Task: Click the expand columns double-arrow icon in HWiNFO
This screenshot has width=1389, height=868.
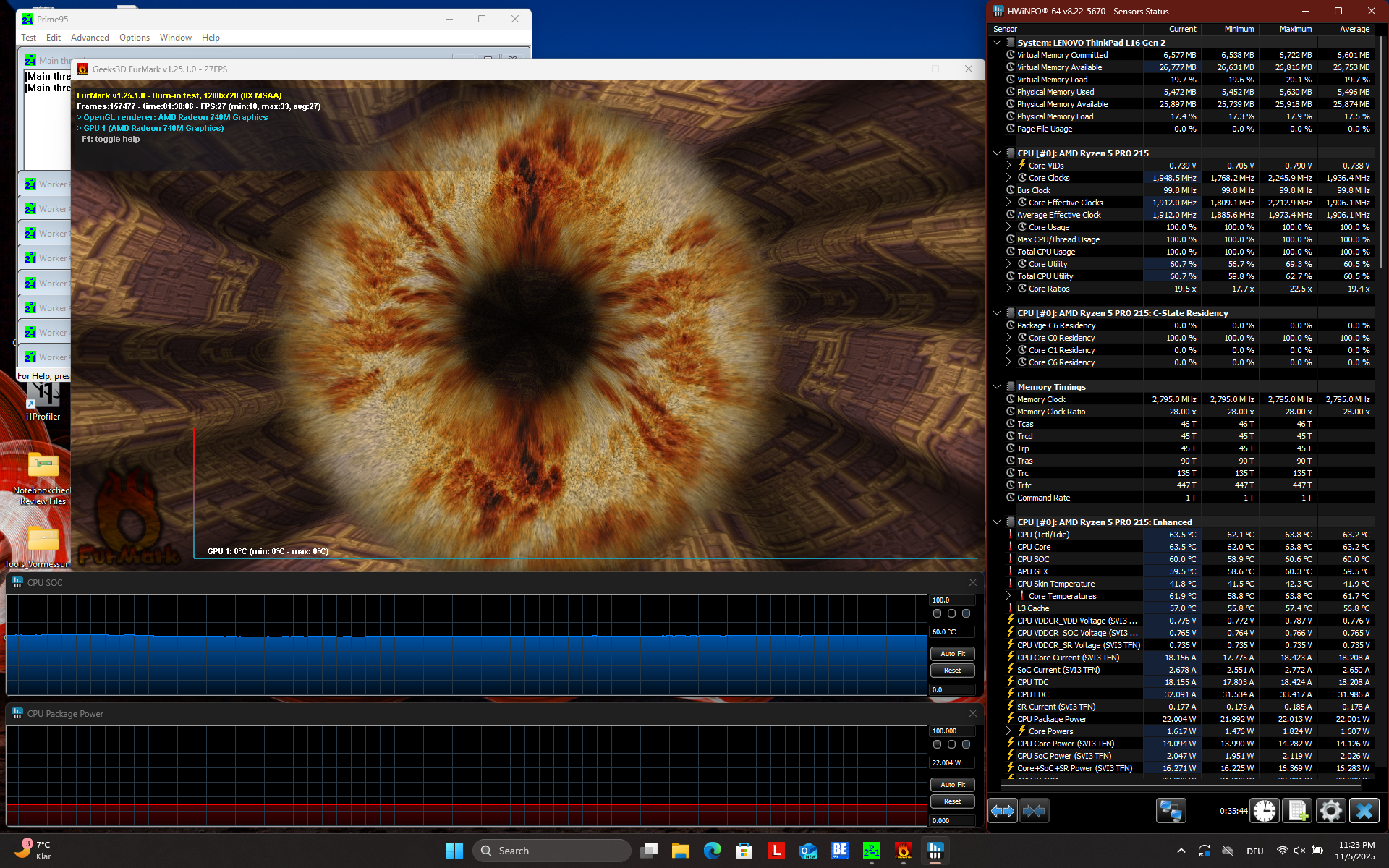Action: (1003, 811)
